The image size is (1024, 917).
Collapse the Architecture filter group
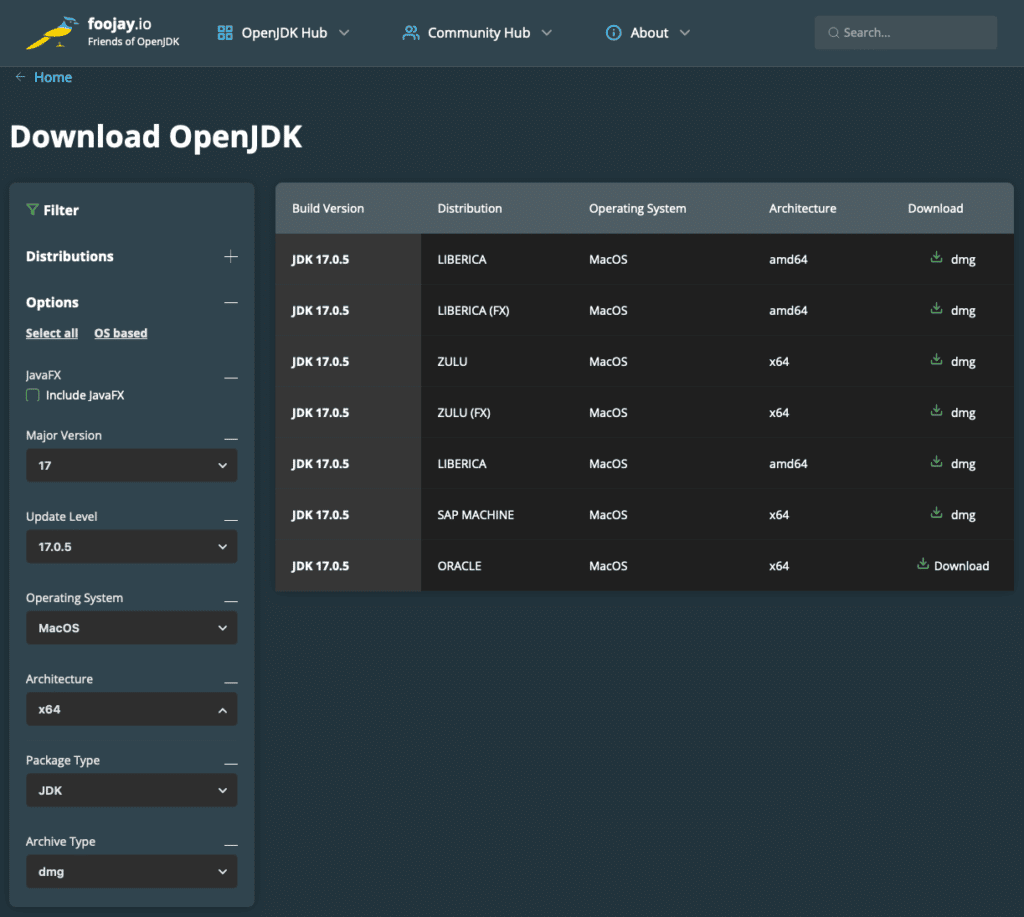(x=231, y=683)
